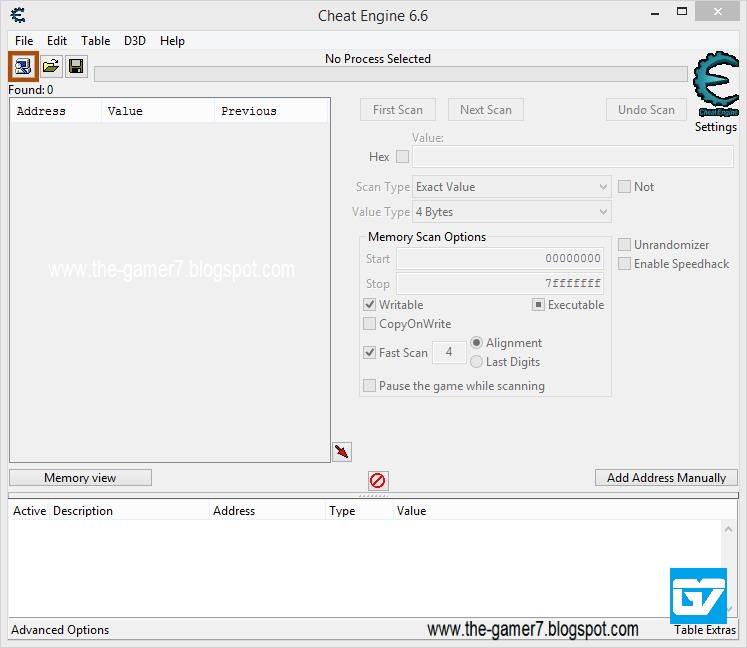The height and width of the screenshot is (648, 747).
Task: Click the red arrow add-to-list icon
Action: pyautogui.click(x=342, y=451)
